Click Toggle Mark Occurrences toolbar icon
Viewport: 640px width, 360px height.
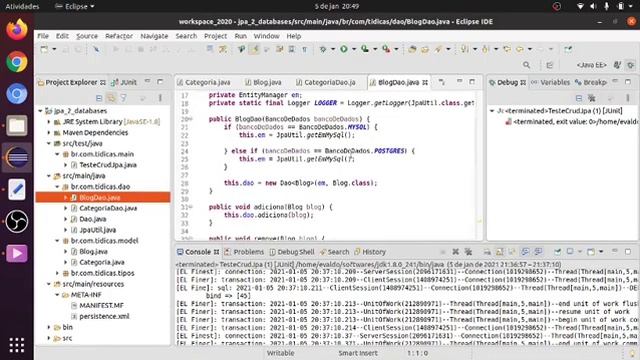tap(254, 49)
